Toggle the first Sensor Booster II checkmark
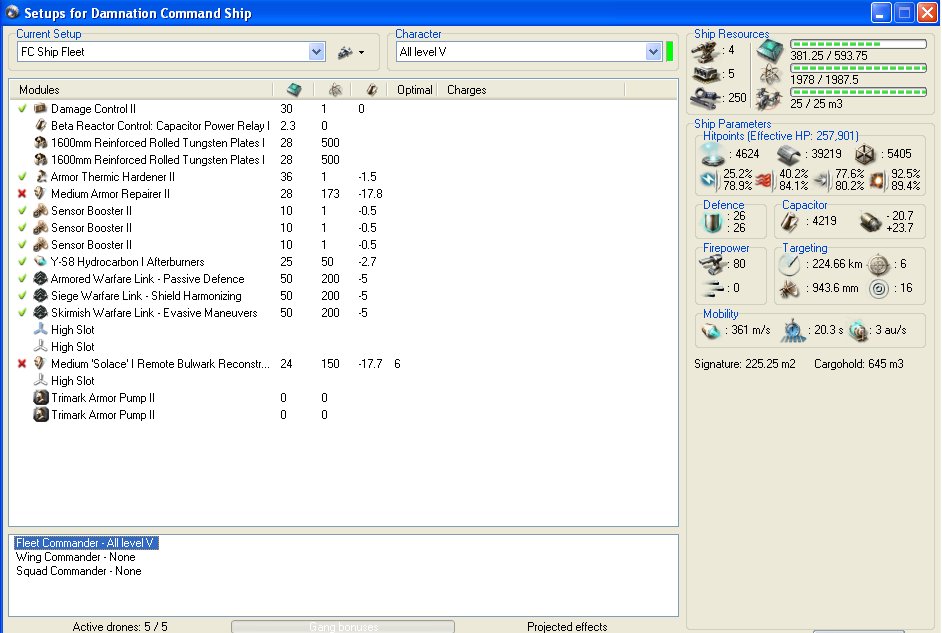Viewport: 942px width, 633px height. [22, 211]
